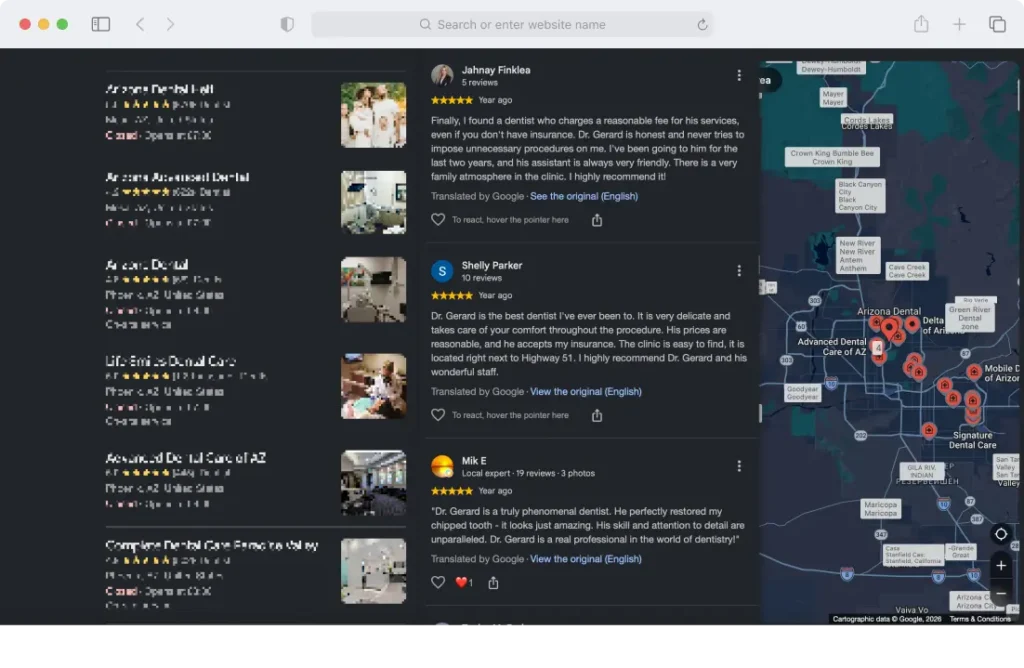
Task: Click the privacy shield icon in toolbar
Action: pos(287,24)
